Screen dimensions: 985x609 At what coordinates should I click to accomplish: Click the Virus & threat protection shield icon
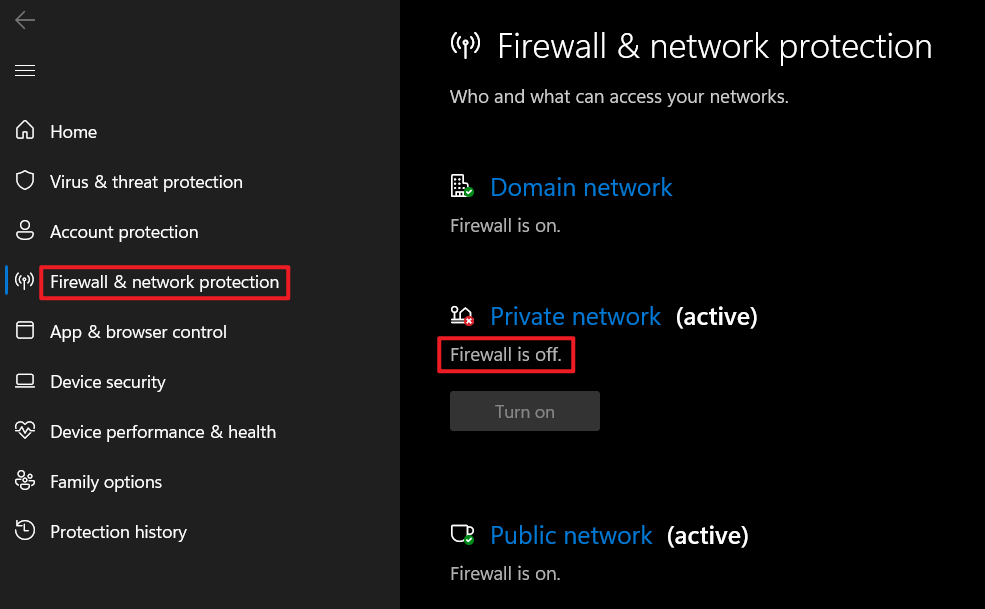(26, 181)
